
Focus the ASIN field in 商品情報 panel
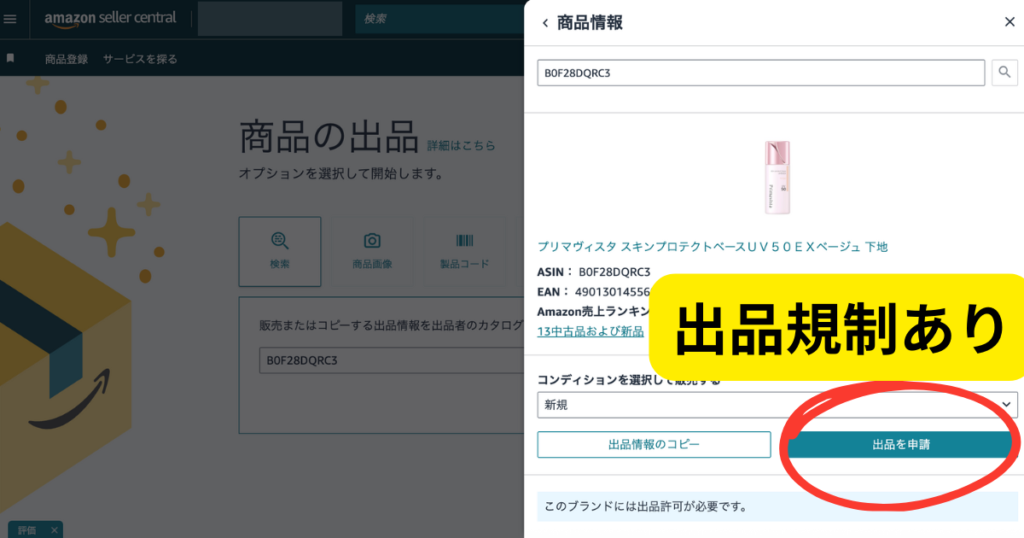760,73
